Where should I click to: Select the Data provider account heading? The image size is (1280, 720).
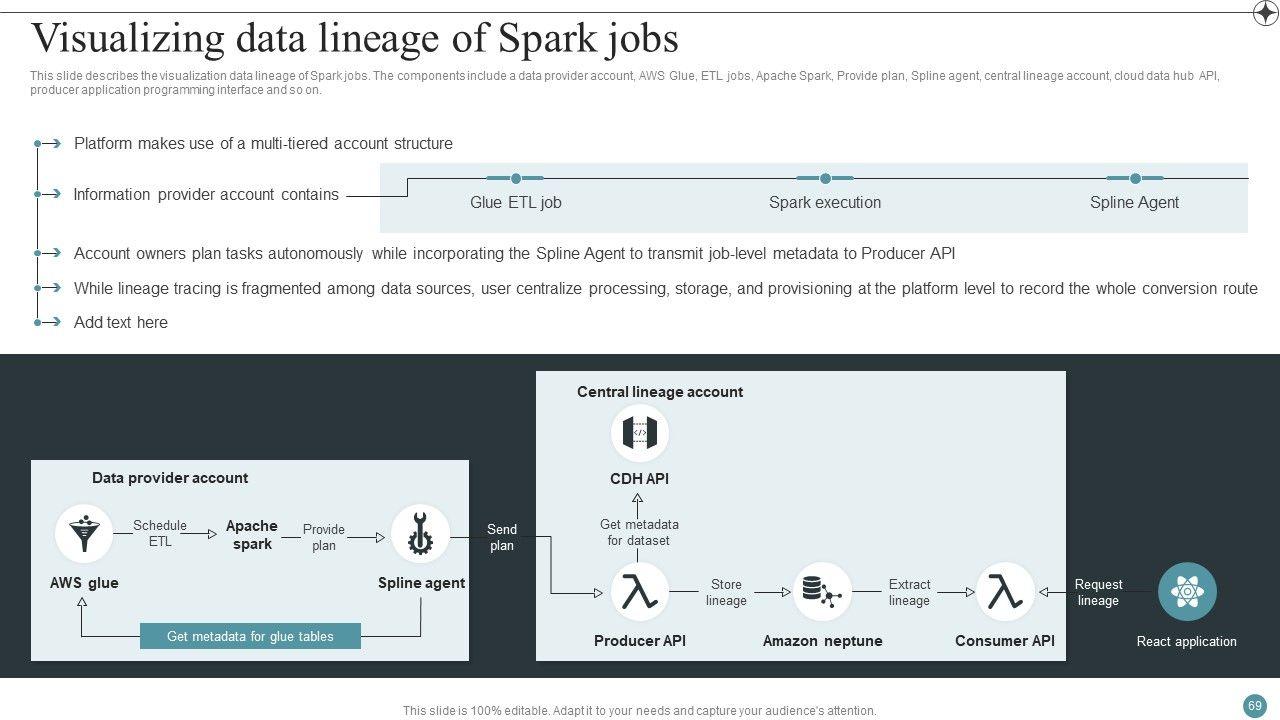click(x=170, y=478)
